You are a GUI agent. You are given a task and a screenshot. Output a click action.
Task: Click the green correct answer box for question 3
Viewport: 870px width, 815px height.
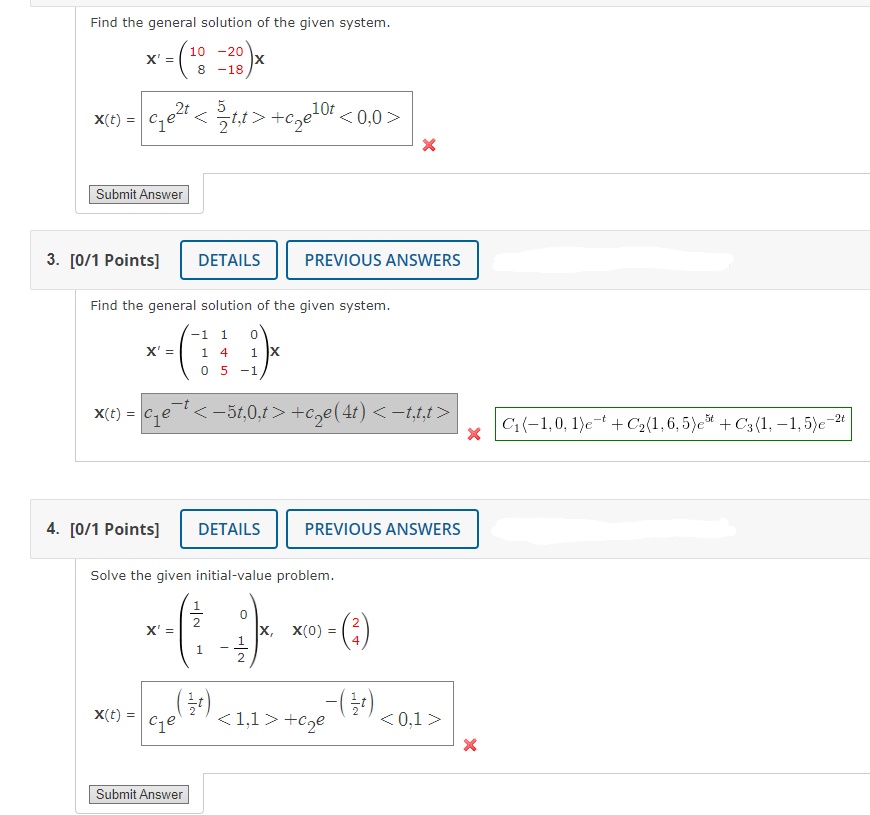pyautogui.click(x=673, y=423)
